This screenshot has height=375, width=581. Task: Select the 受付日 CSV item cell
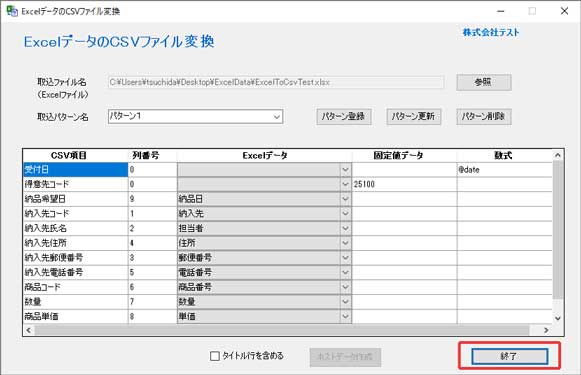click(76, 170)
